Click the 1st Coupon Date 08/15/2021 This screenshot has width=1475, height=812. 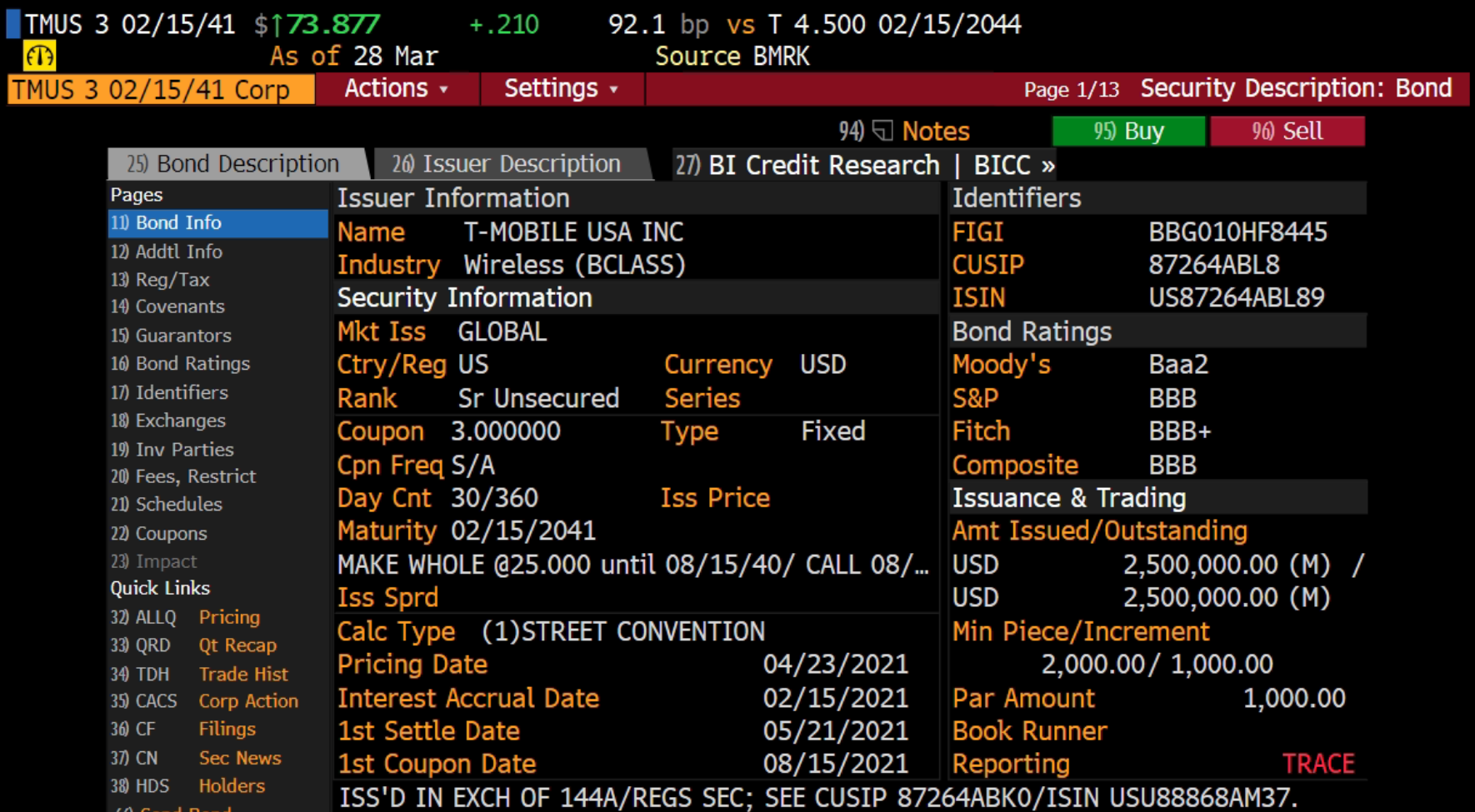(x=835, y=764)
